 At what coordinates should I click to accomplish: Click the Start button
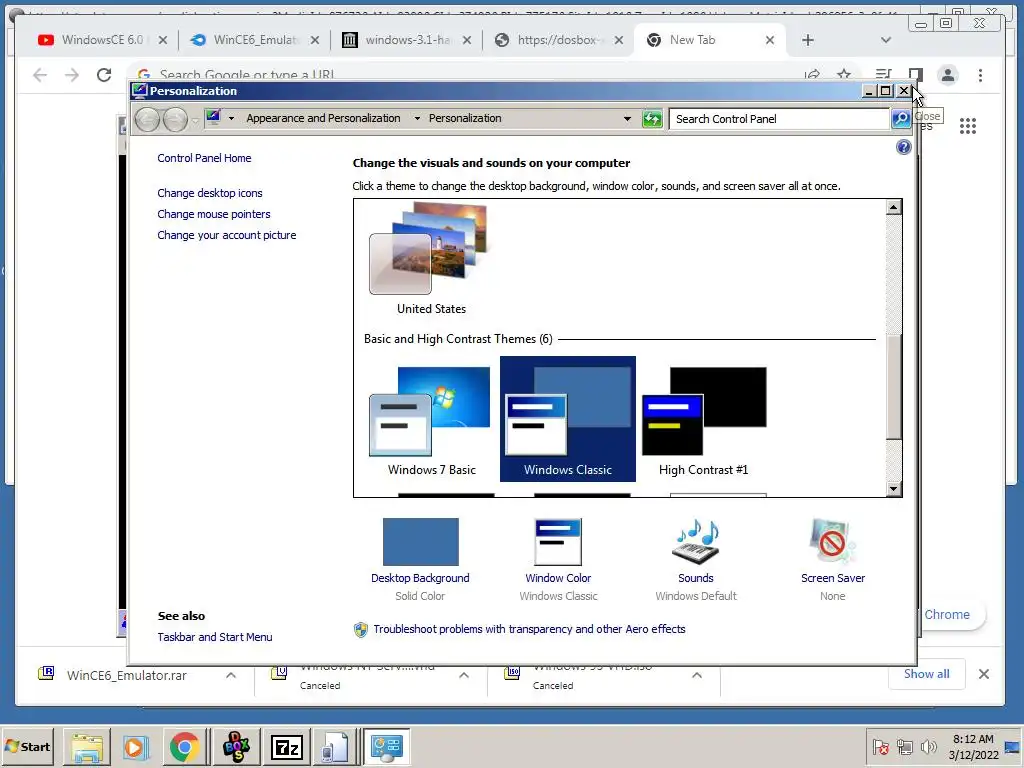(27, 747)
